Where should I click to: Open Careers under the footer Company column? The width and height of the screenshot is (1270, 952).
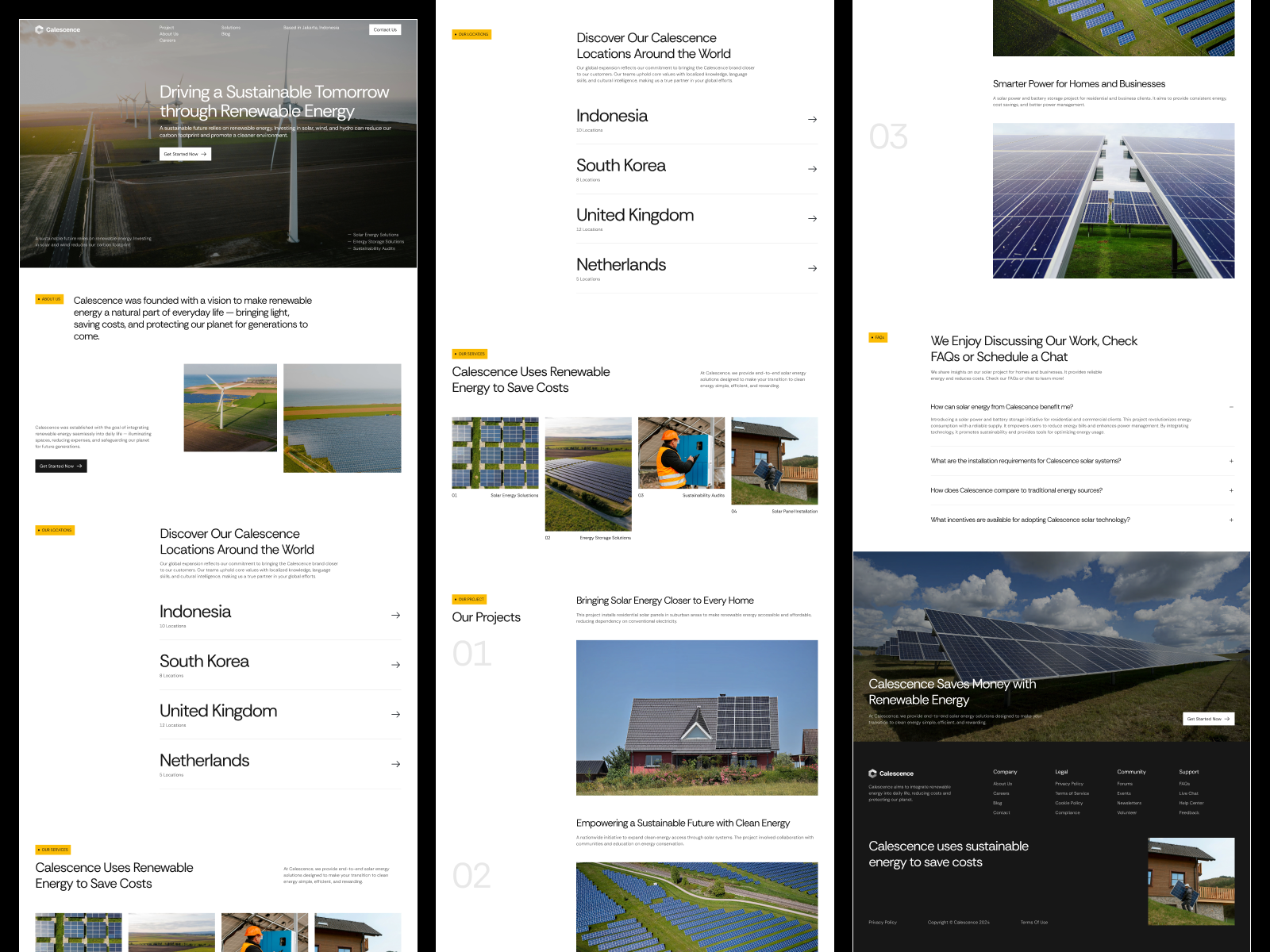coord(1001,793)
